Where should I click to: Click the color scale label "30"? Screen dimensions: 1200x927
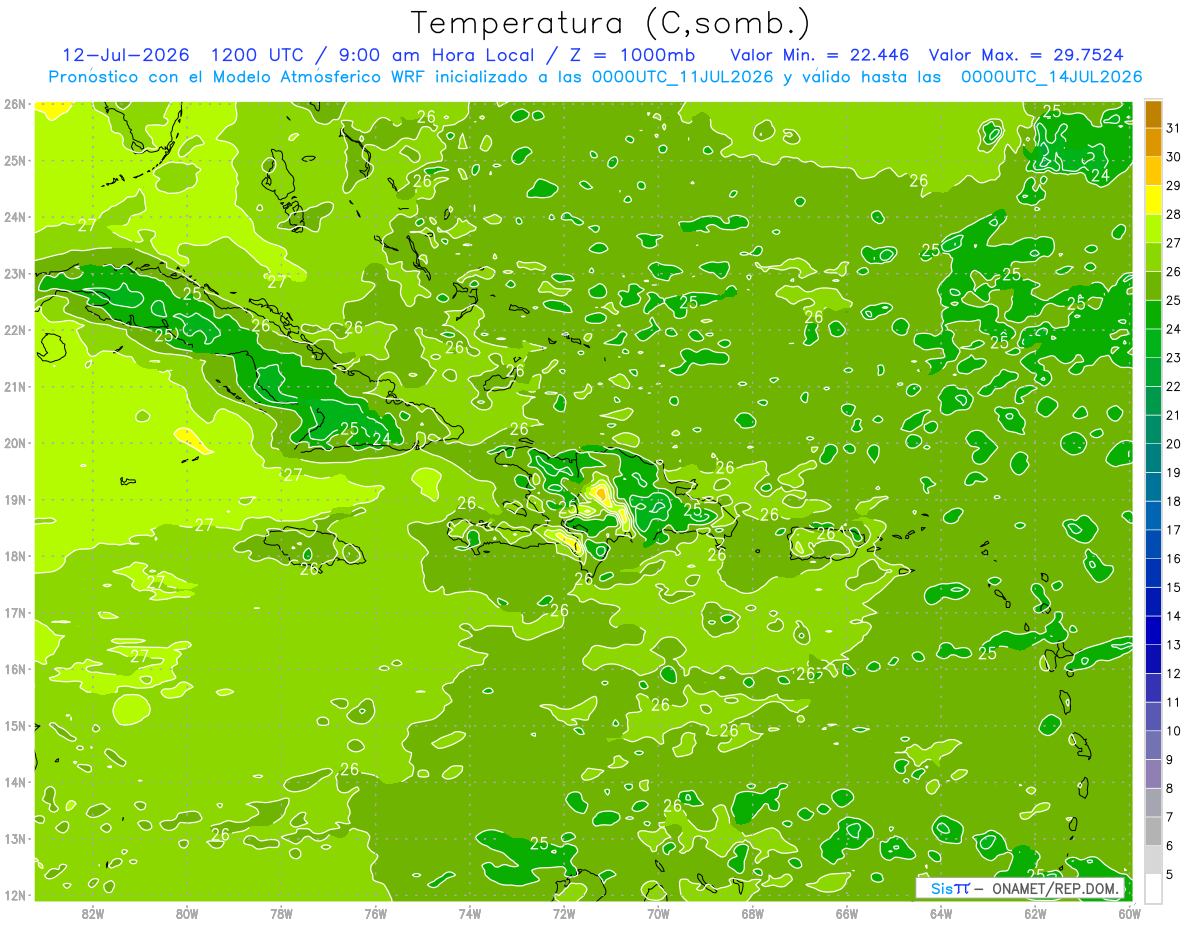click(x=1174, y=157)
